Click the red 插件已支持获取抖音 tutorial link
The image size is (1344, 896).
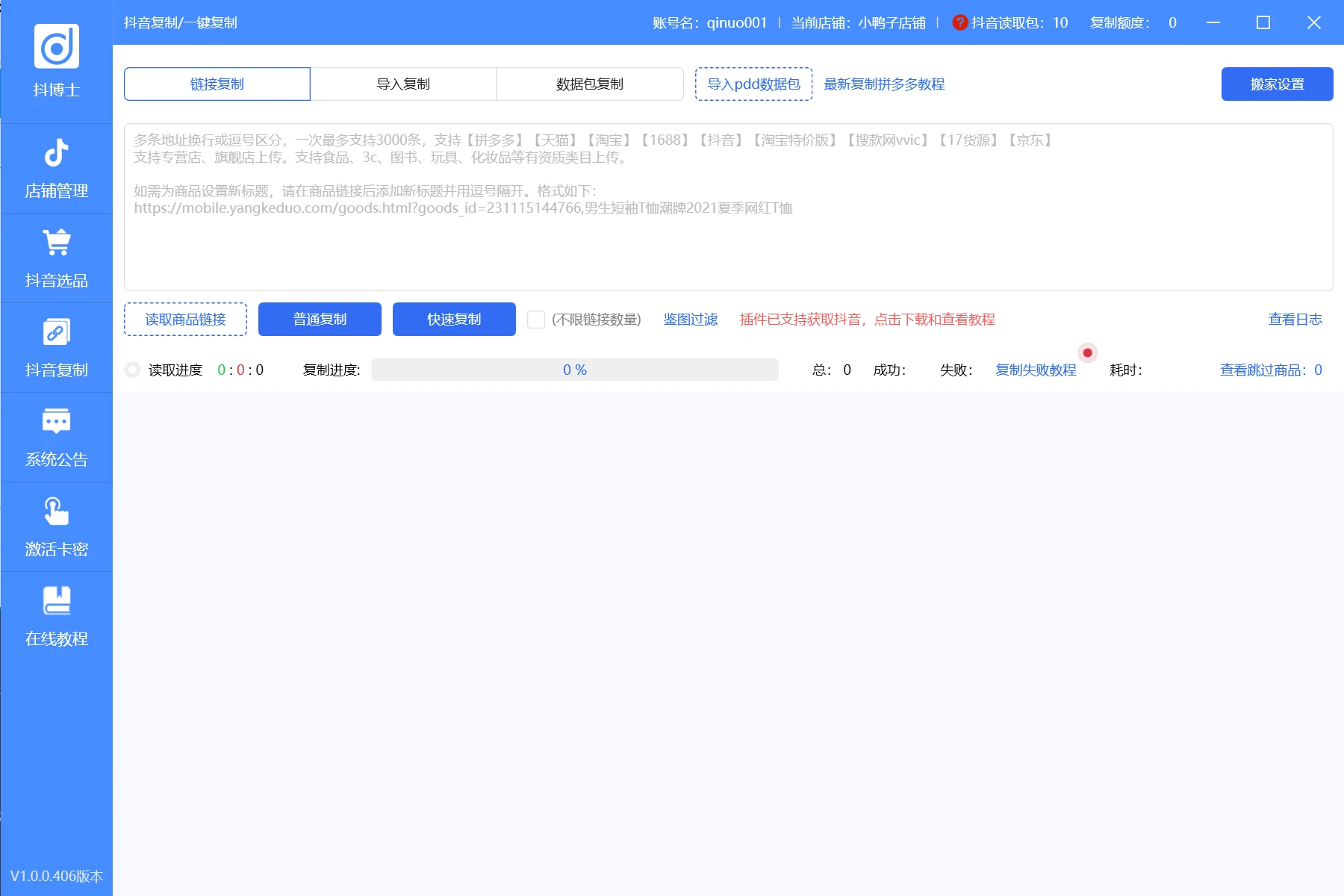pos(868,320)
